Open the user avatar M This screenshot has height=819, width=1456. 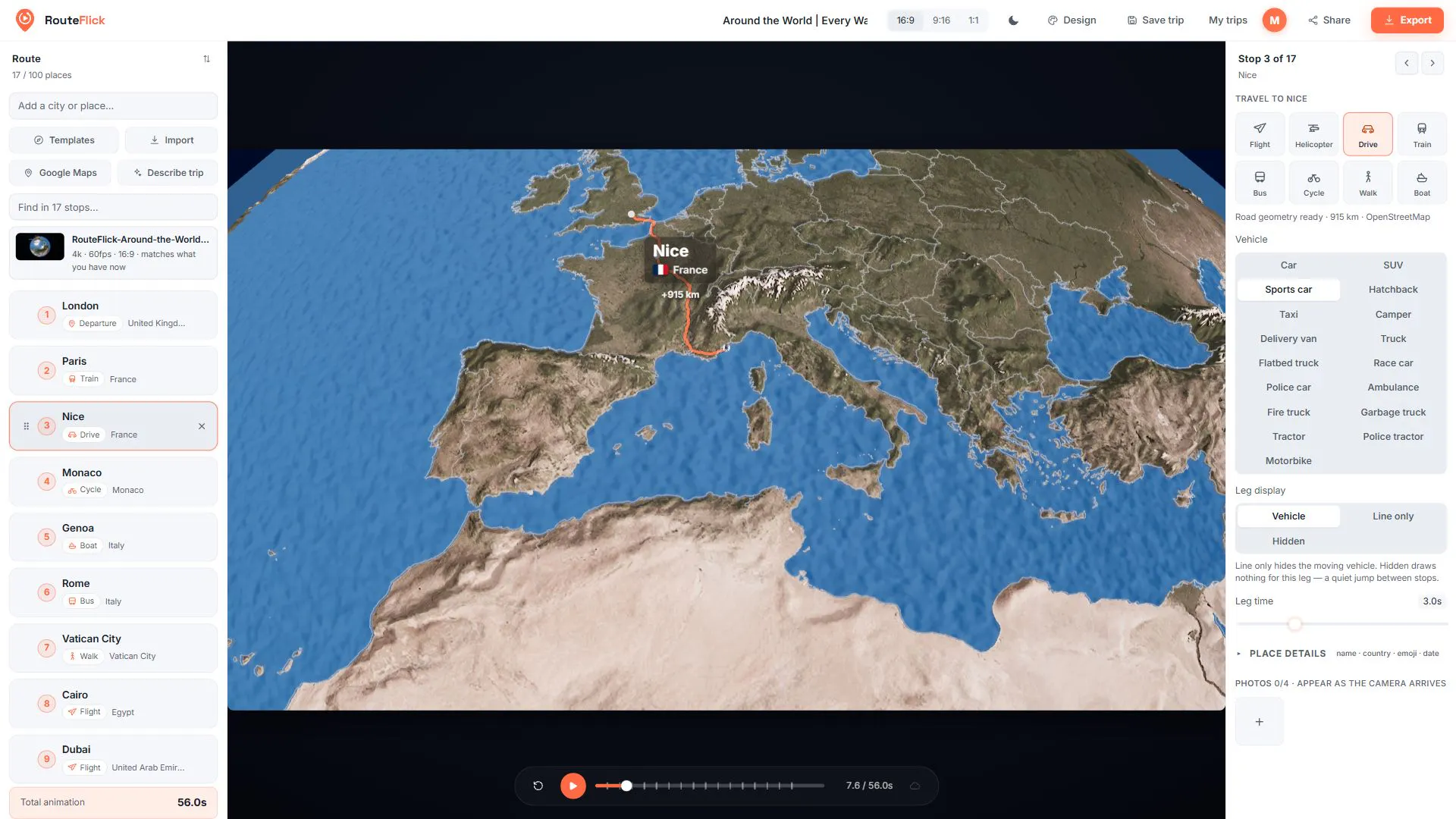point(1274,20)
